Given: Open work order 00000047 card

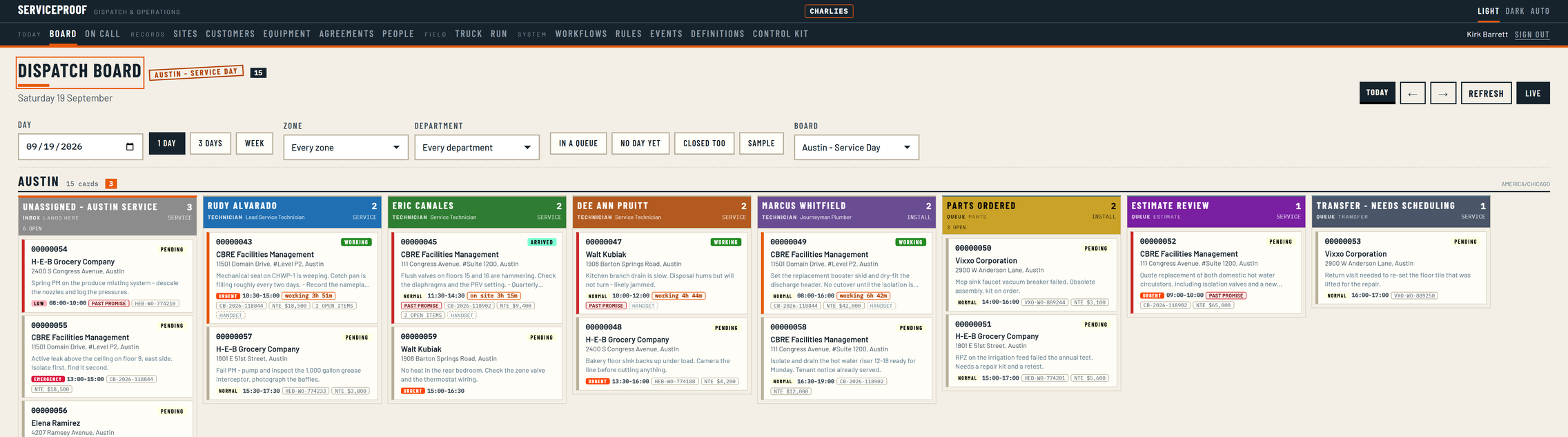Looking at the screenshot, I should coord(663,273).
